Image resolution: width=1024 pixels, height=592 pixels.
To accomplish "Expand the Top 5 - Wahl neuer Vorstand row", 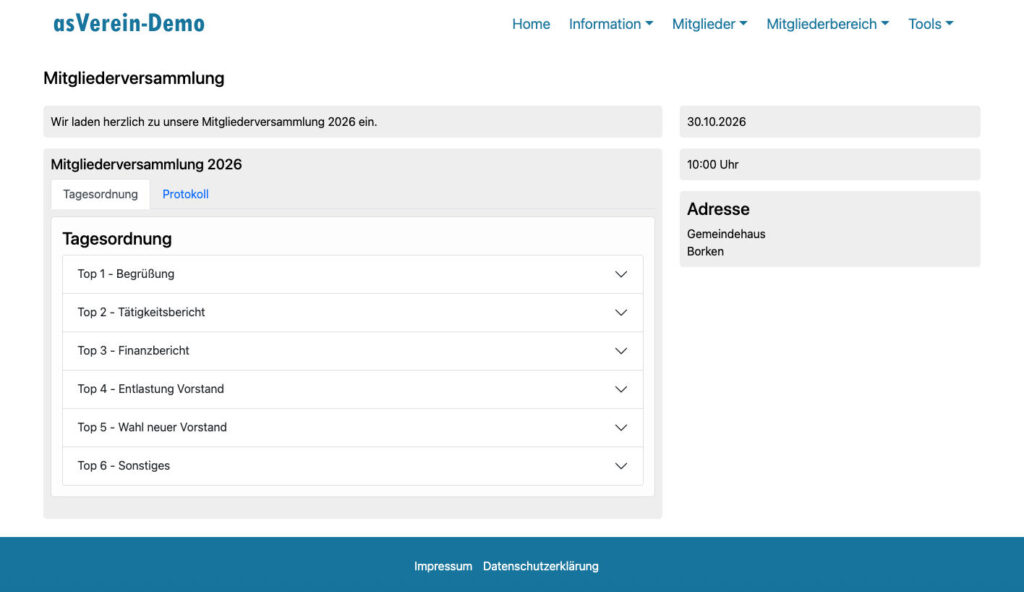I will click(x=153, y=427).
